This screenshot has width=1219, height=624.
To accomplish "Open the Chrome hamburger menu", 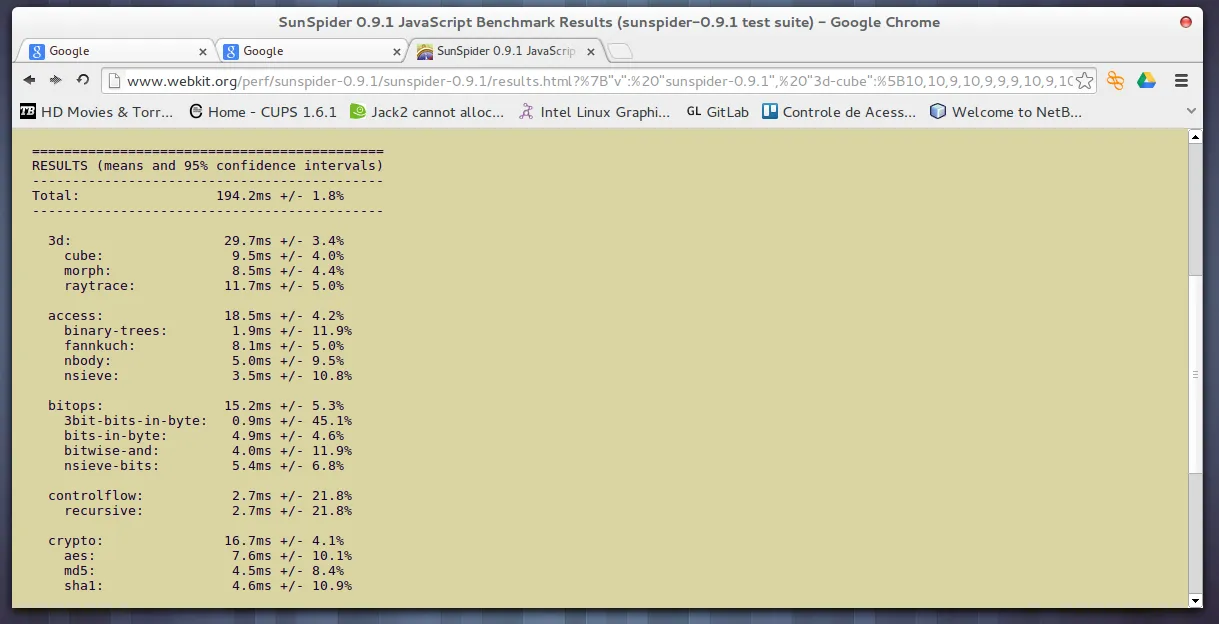I will [x=1181, y=80].
